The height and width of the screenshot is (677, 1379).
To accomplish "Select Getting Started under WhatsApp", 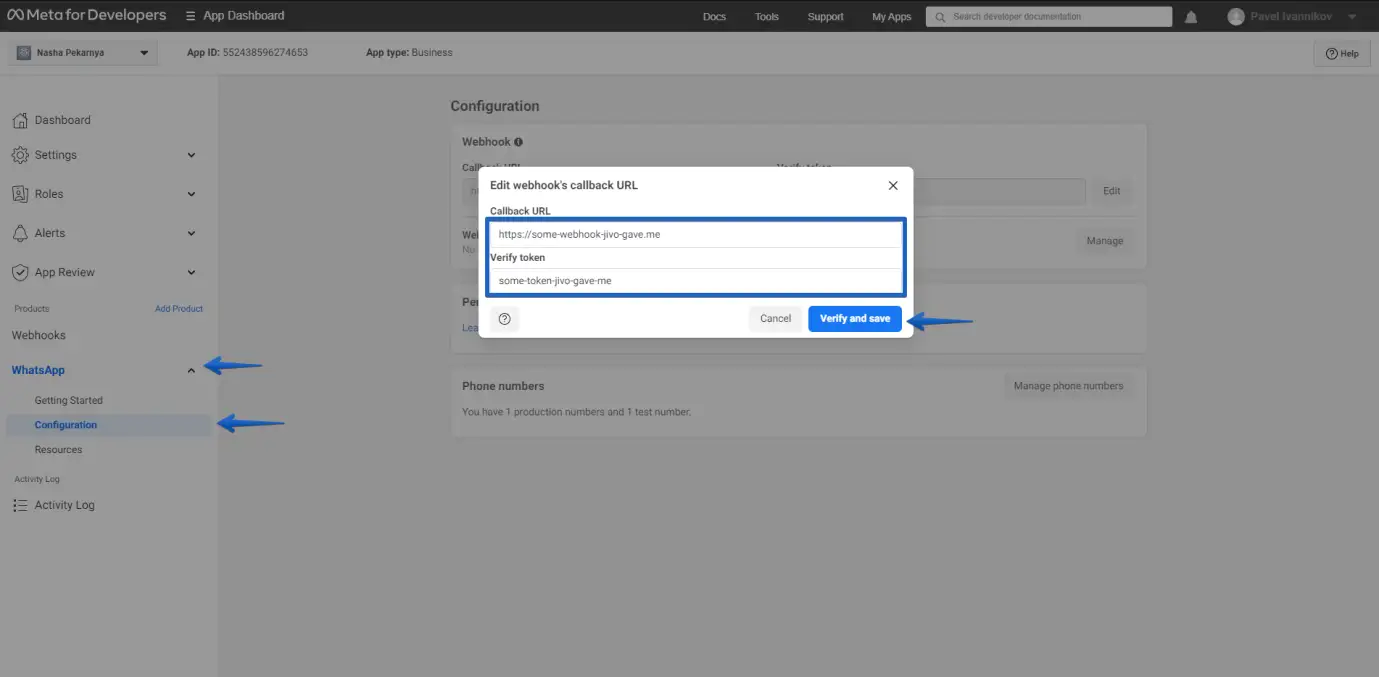I will (x=69, y=401).
